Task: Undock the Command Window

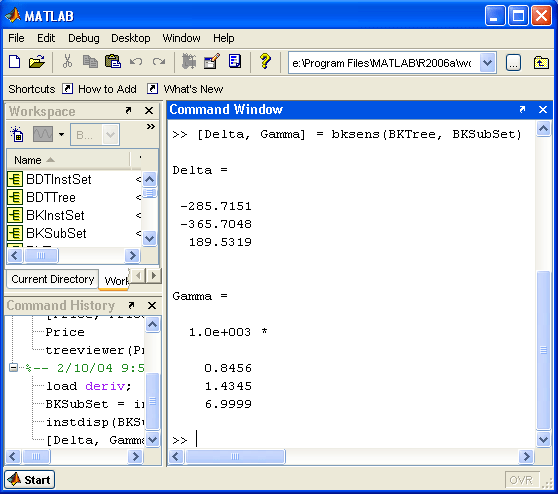Action: coord(522,109)
